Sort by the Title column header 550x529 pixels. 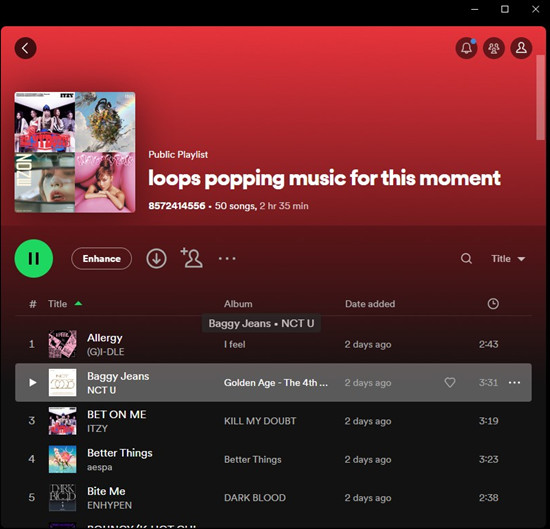click(58, 304)
